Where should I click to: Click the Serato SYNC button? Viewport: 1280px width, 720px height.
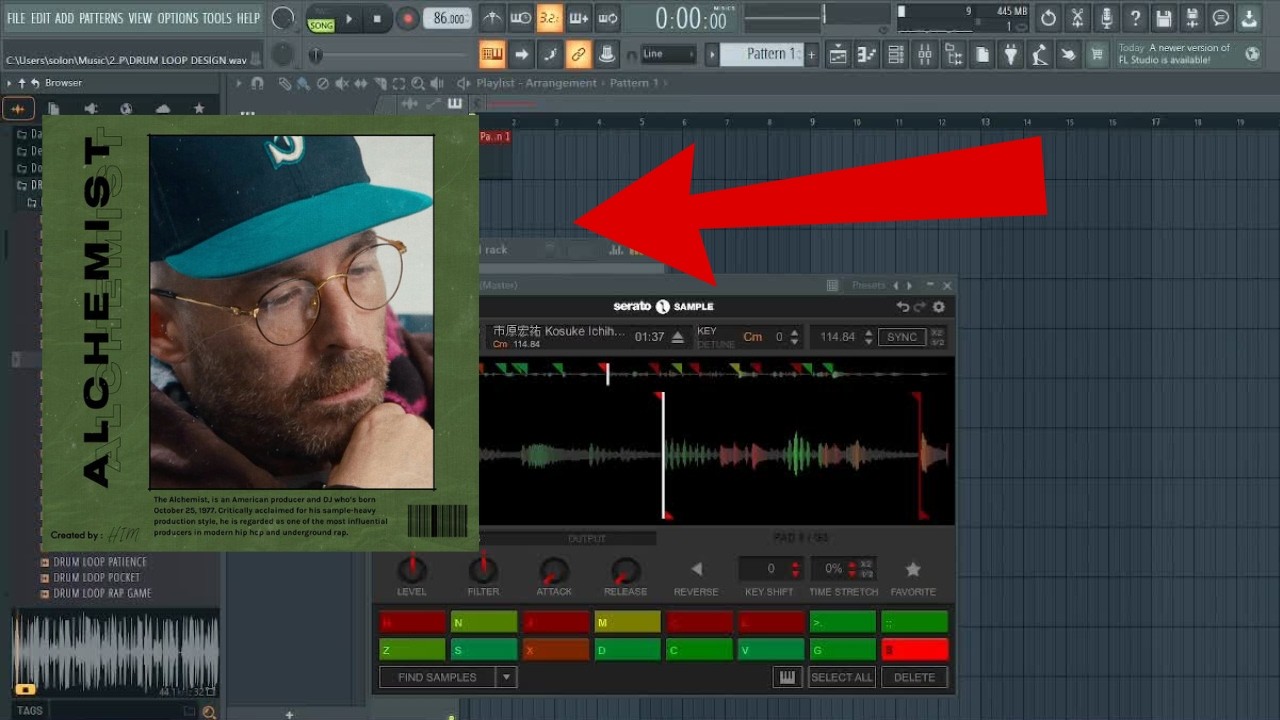pyautogui.click(x=902, y=337)
